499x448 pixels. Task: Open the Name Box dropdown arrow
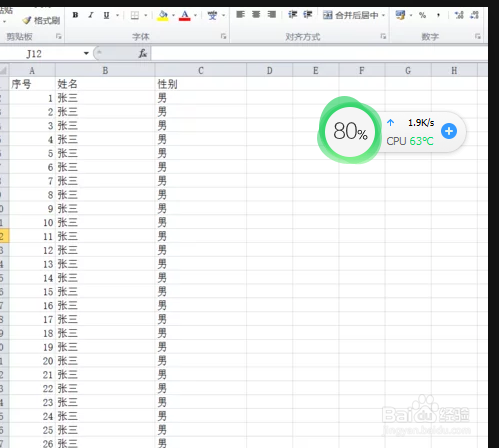(86, 53)
